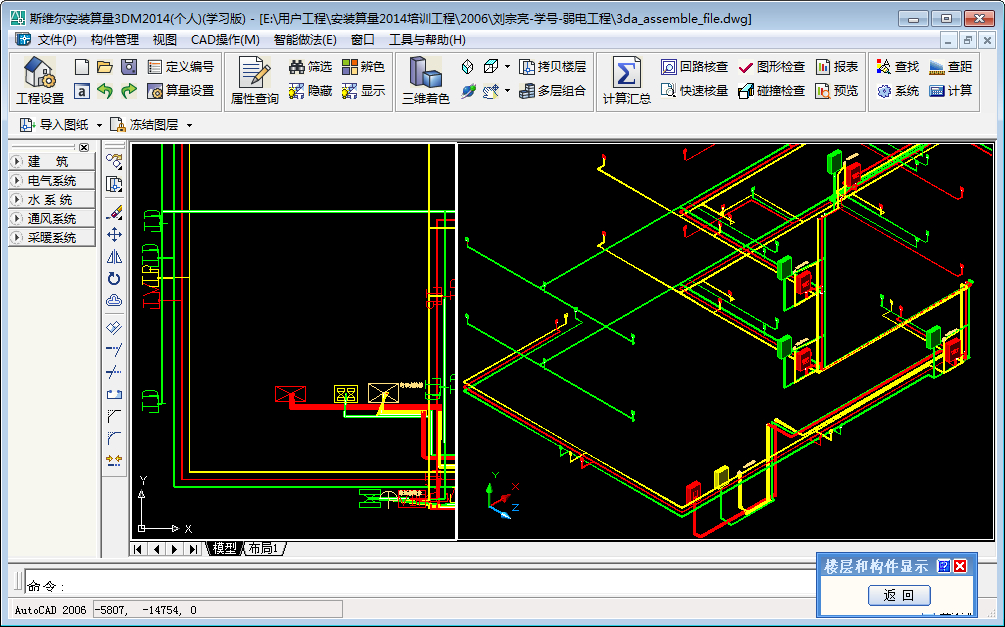Open 回路核查 circuit check
Image resolution: width=1005 pixels, height=627 pixels.
695,67
